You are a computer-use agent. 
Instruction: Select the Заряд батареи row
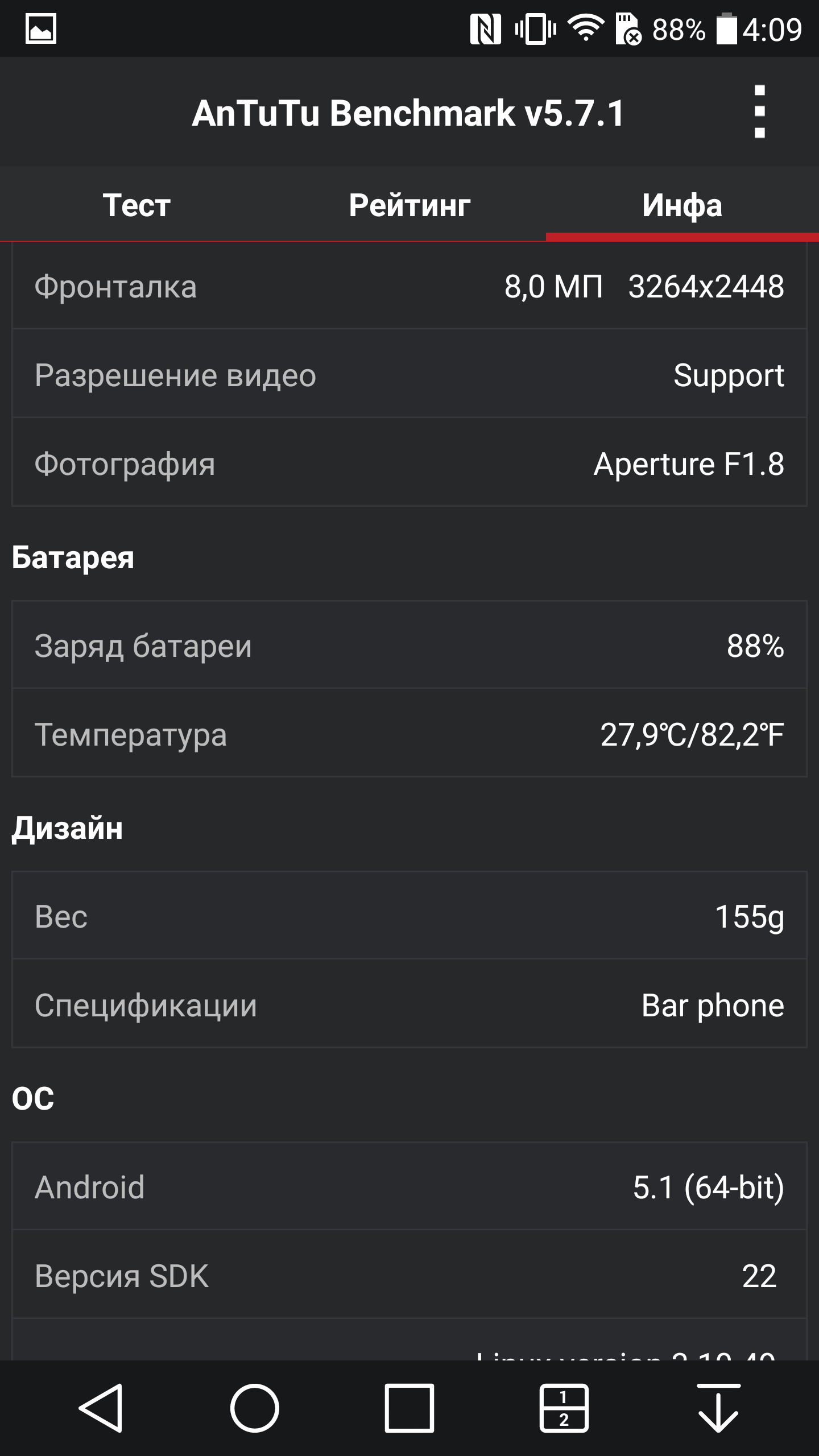(x=409, y=646)
